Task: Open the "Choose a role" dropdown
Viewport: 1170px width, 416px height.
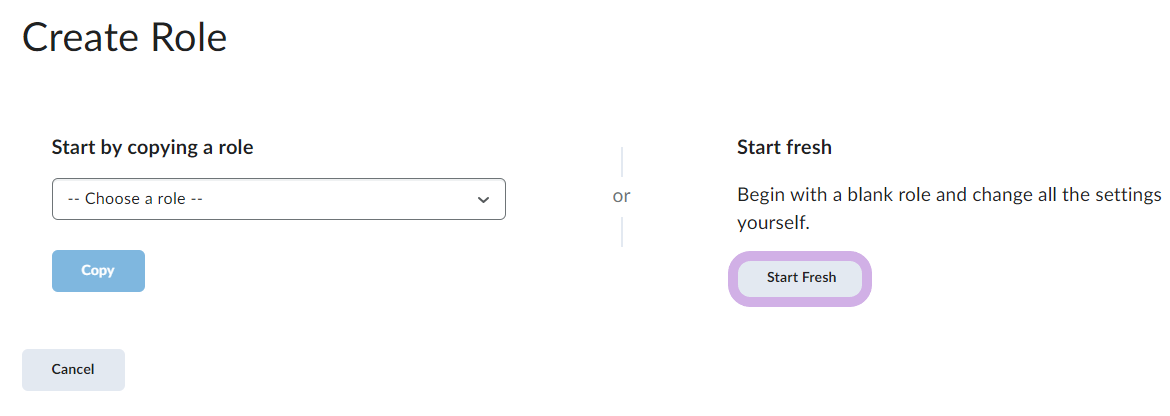Action: tap(278, 199)
